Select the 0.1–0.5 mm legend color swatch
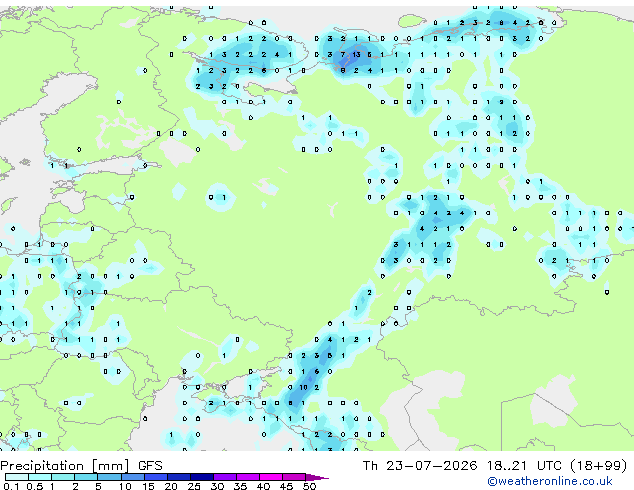Viewport: 634px width, 490px height. click(x=17, y=477)
